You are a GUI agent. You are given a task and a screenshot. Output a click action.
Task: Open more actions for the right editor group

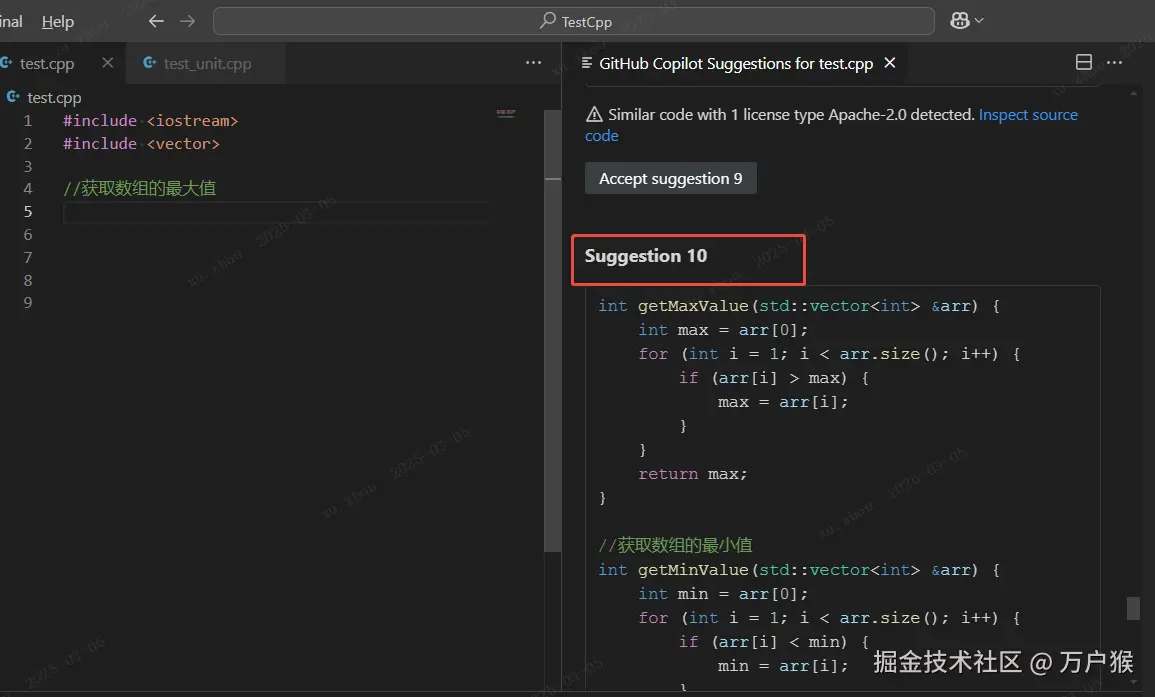tap(1114, 63)
